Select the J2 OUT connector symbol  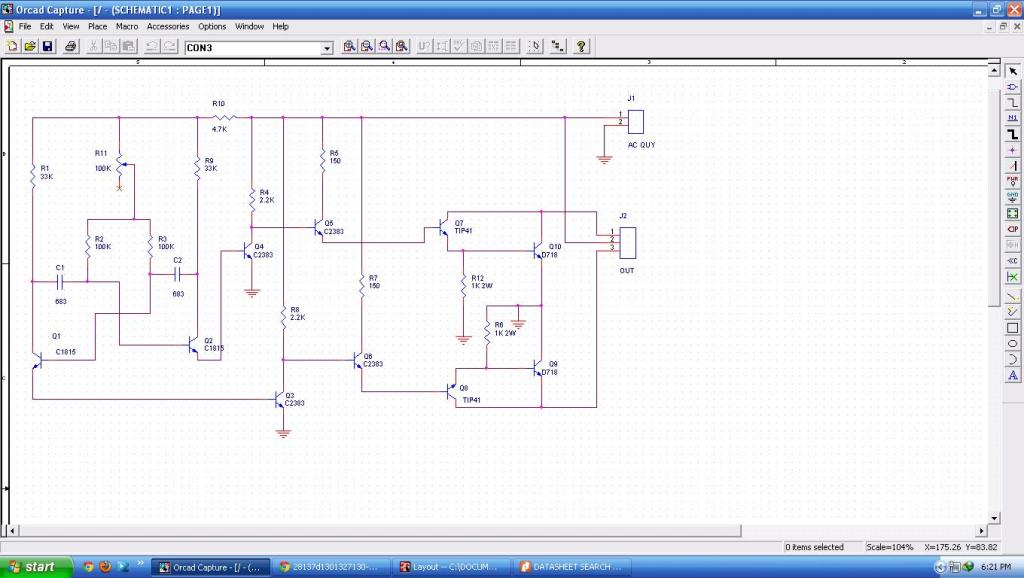coord(627,243)
